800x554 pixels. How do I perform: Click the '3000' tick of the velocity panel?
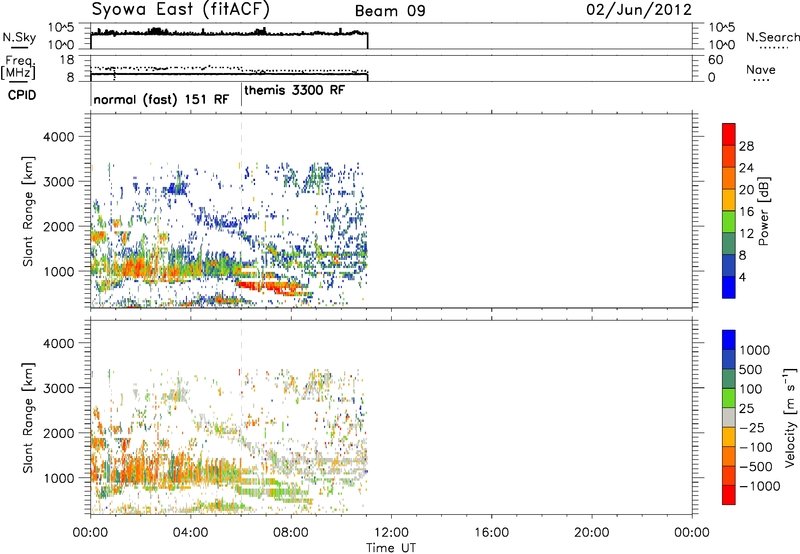click(x=58, y=388)
